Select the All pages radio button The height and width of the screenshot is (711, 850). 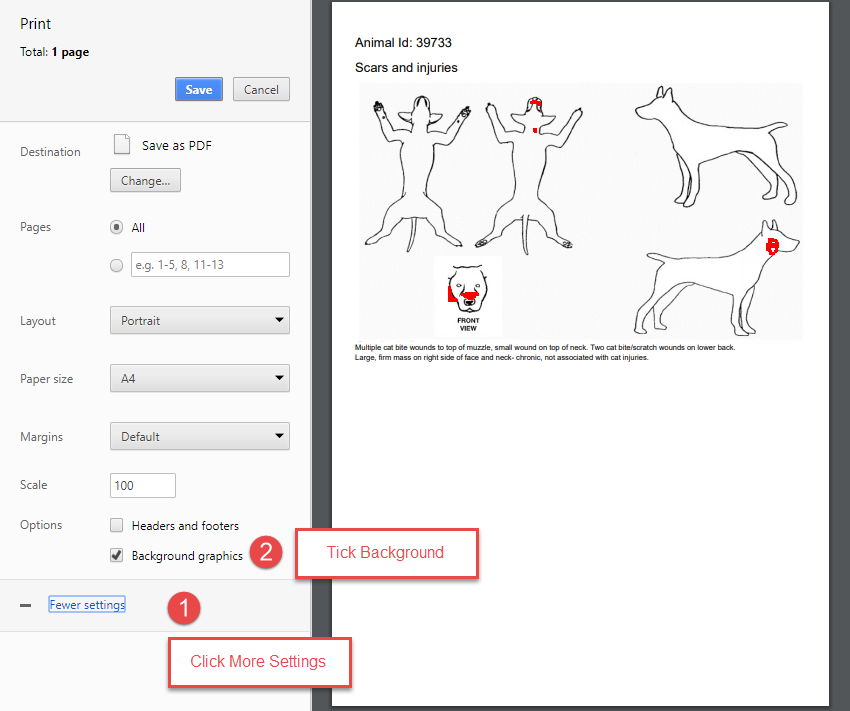pyautogui.click(x=117, y=227)
